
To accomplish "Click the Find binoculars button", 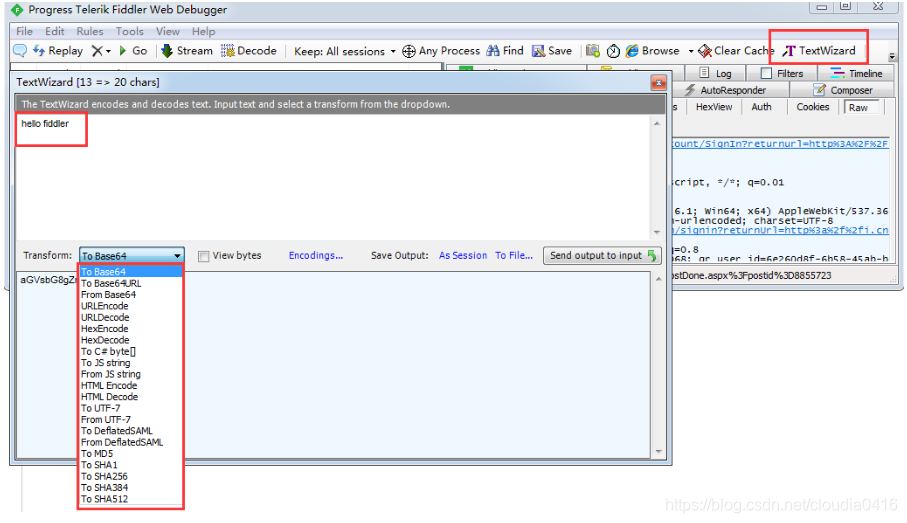I will tap(505, 51).
